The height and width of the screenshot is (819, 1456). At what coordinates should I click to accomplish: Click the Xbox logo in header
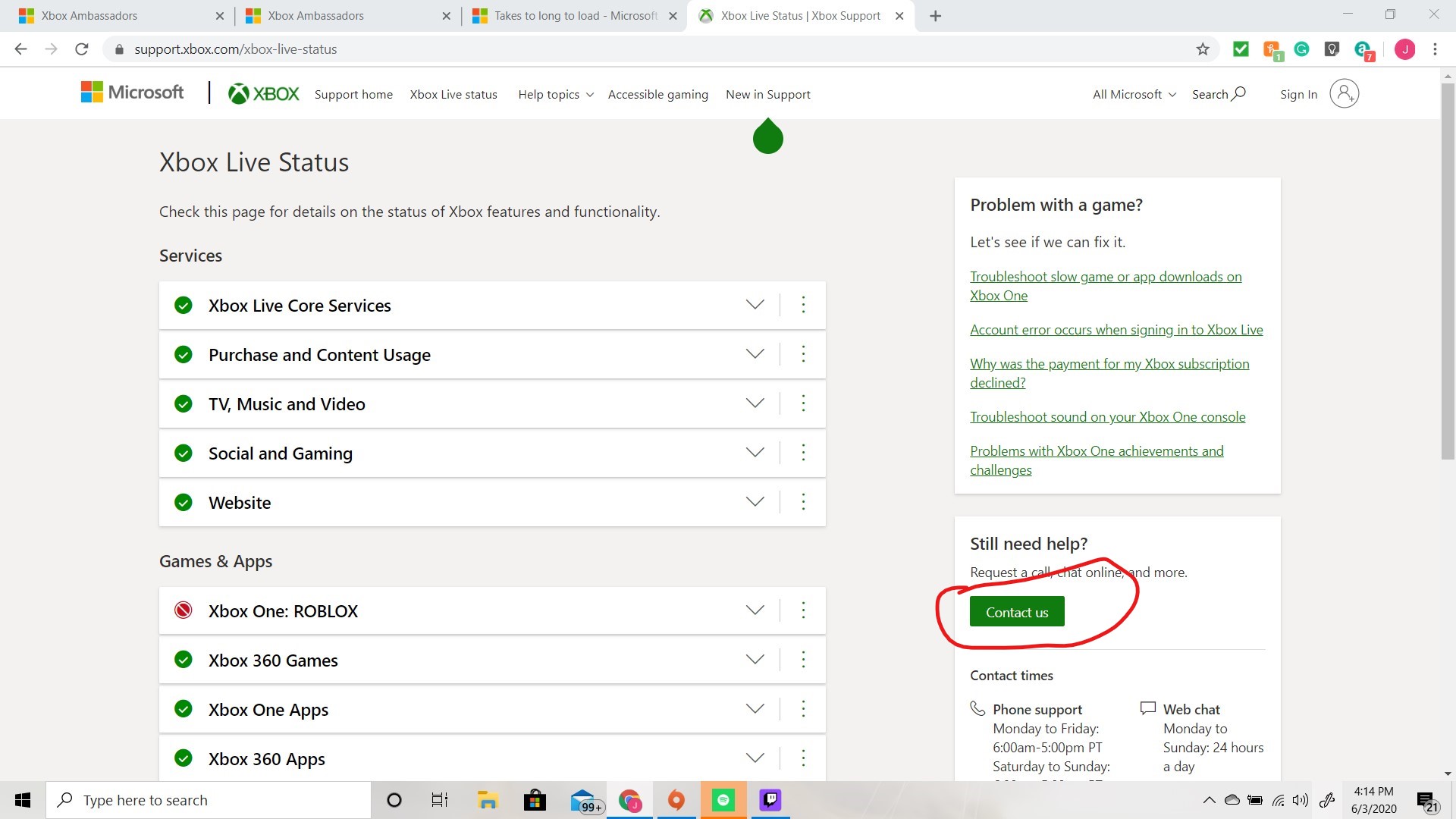click(264, 94)
